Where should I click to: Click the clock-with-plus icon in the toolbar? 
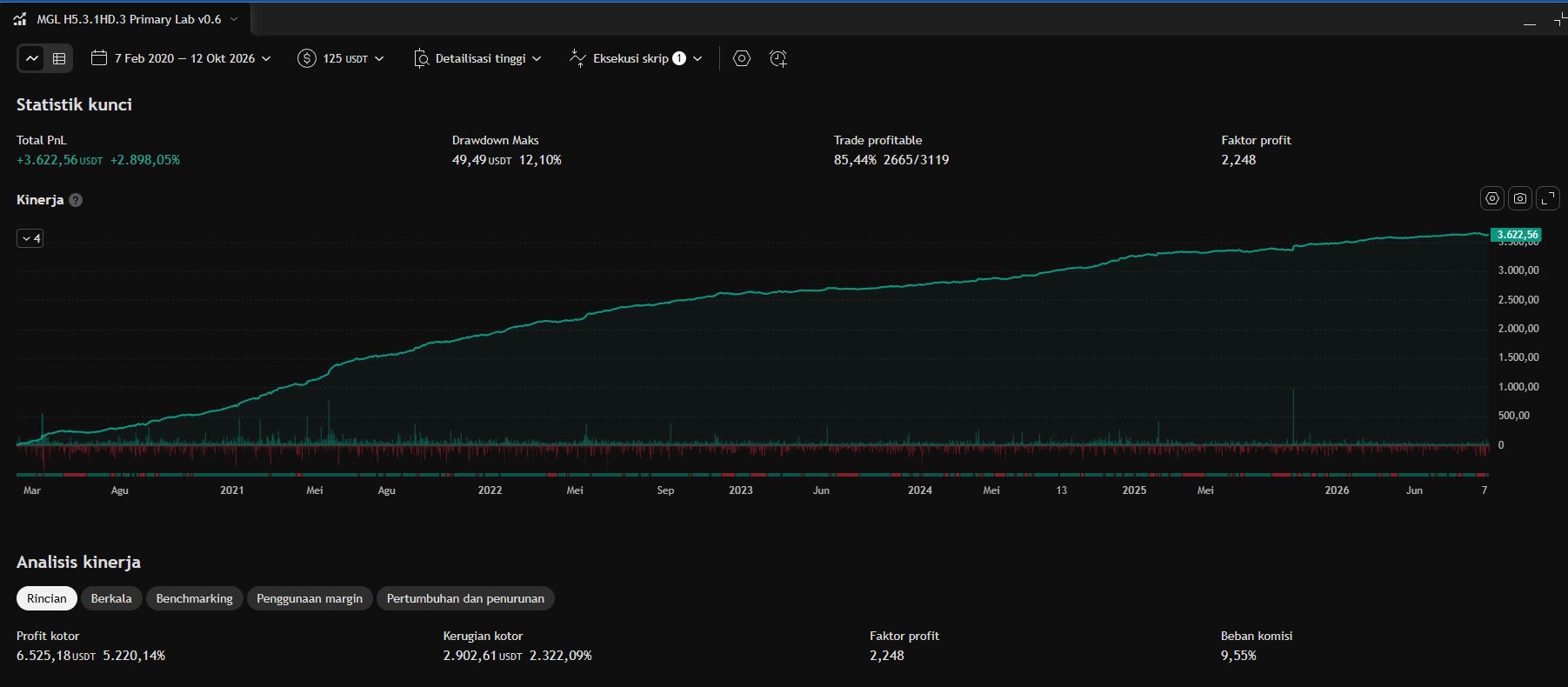[x=778, y=58]
